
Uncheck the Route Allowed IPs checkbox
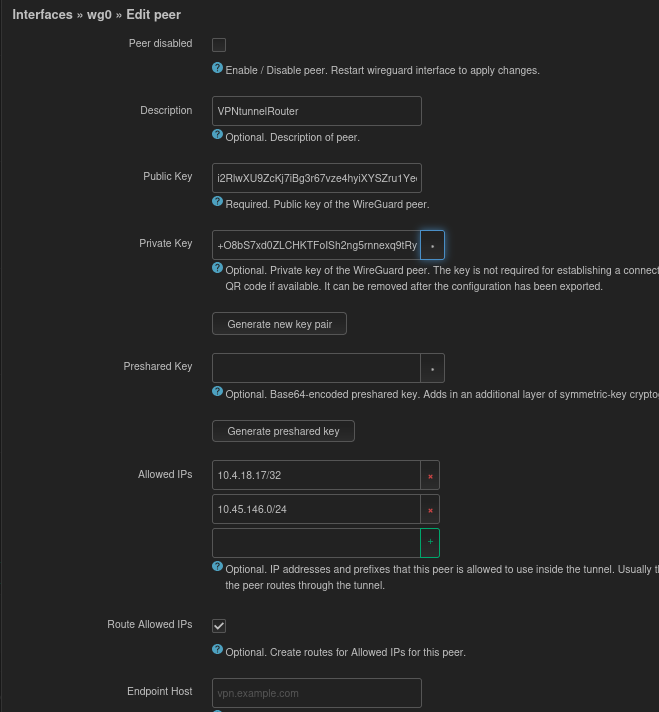coord(219,626)
